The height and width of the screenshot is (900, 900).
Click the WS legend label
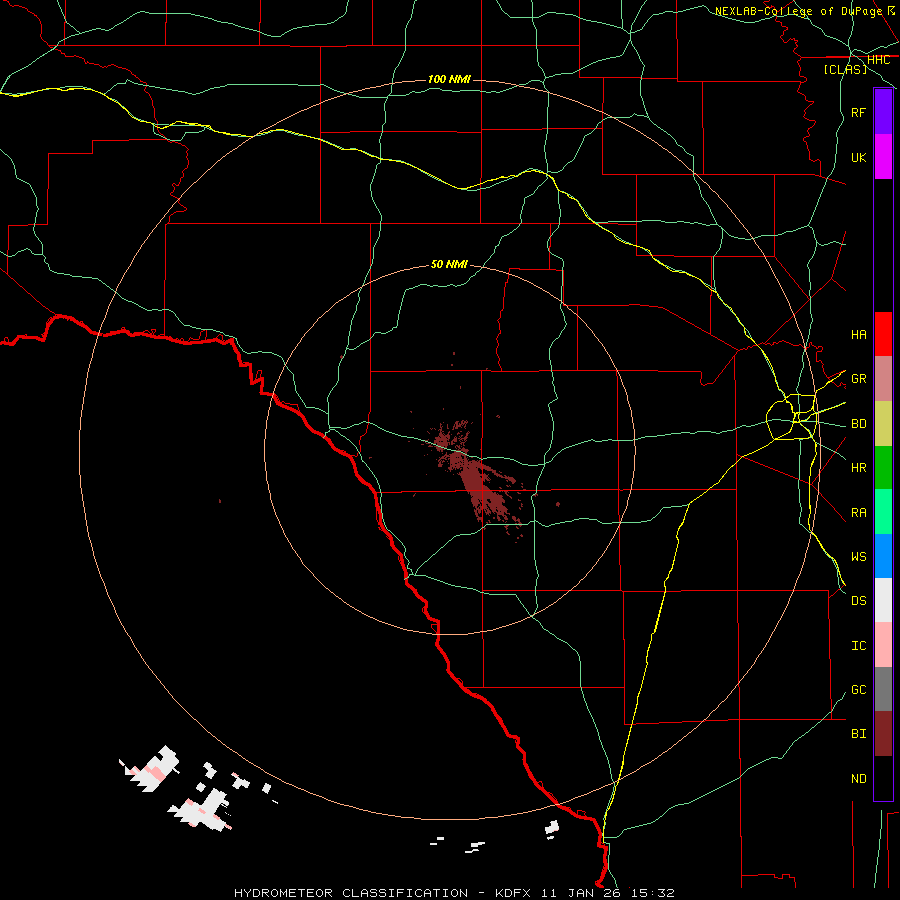[x=859, y=556]
